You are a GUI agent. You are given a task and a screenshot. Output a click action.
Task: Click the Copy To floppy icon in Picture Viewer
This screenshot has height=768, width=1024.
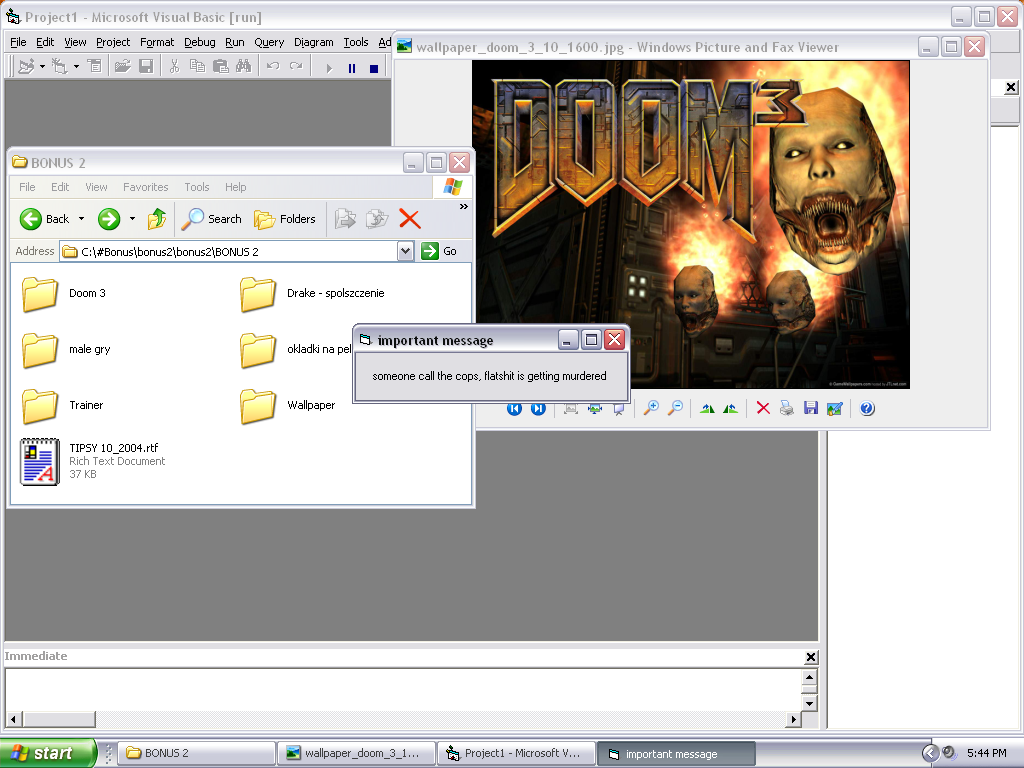click(x=810, y=409)
